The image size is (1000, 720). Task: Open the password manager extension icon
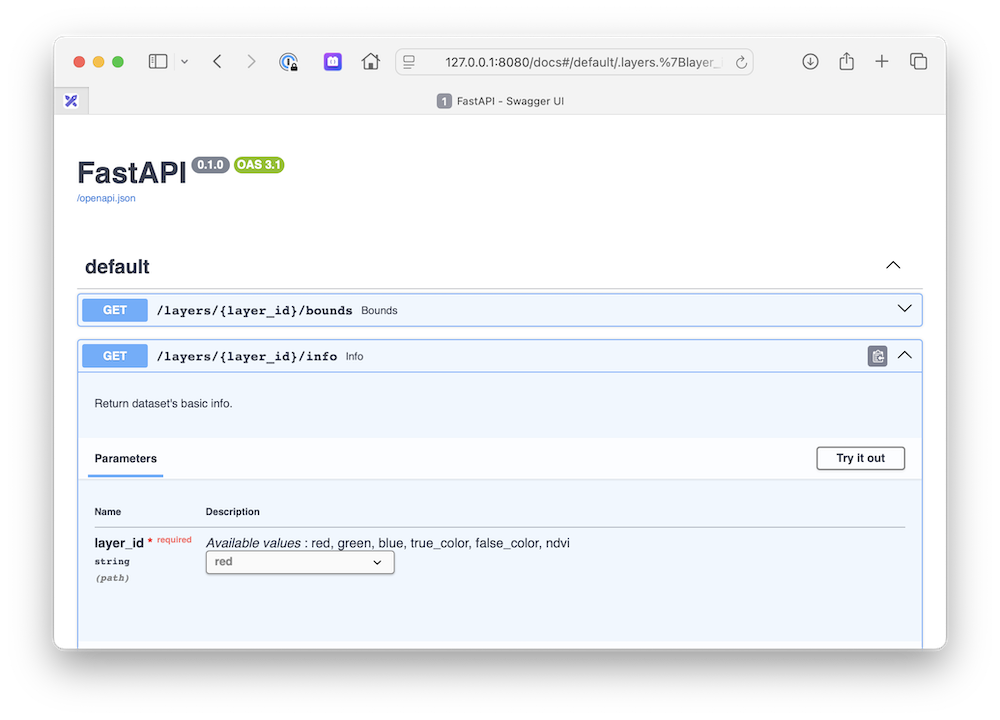pyautogui.click(x=289, y=62)
